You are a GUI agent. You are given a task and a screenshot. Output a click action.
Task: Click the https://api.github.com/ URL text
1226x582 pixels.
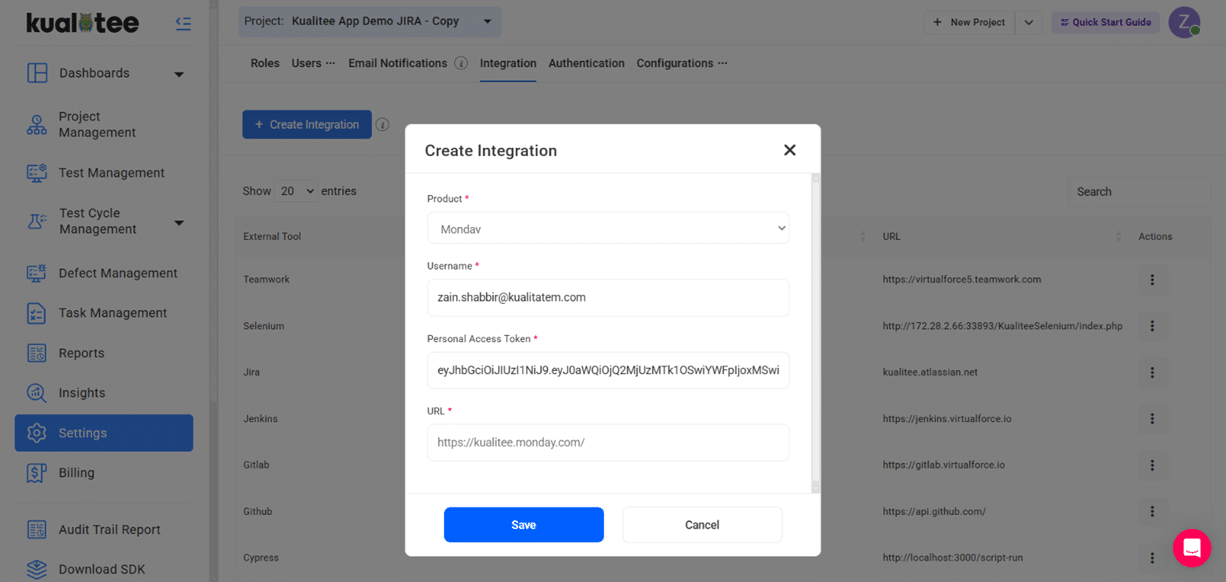pos(934,511)
